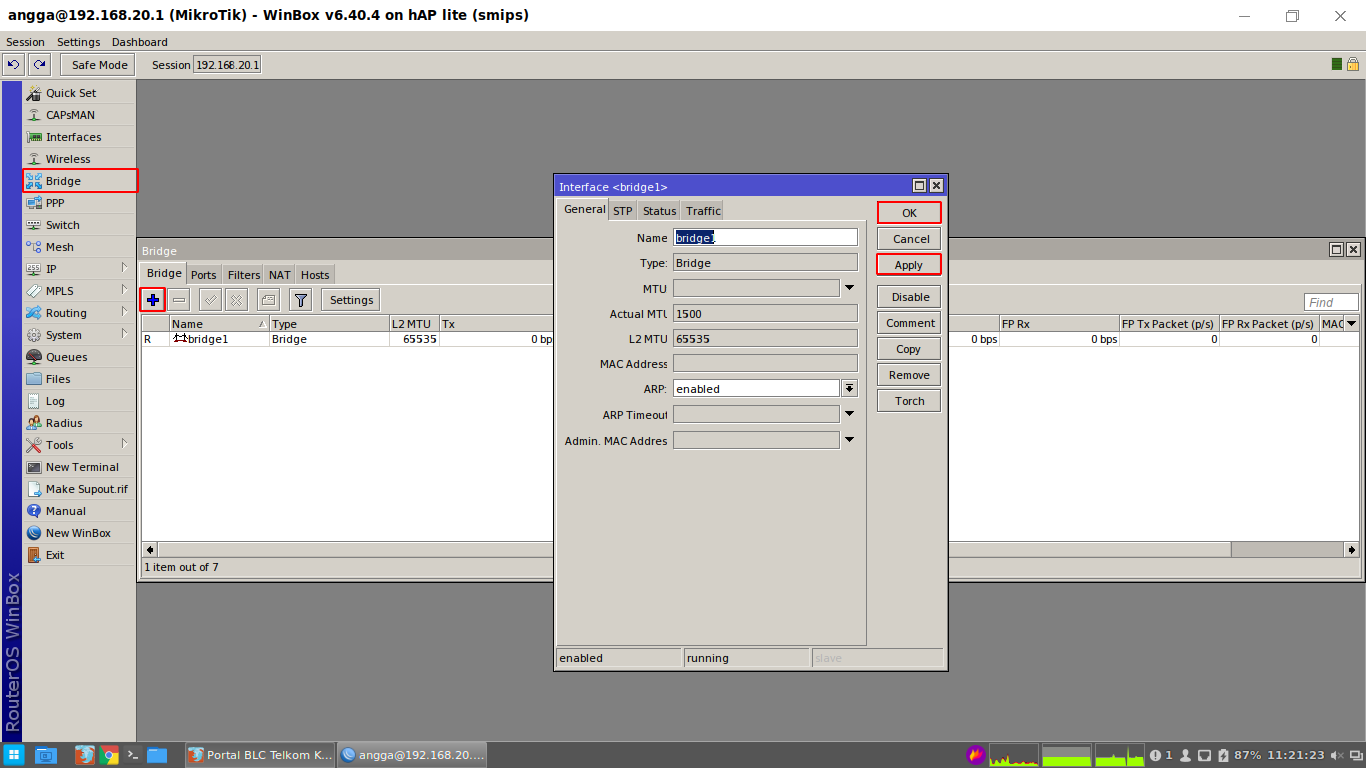This screenshot has height=768, width=1366.
Task: Click Cancel in the bridge1 dialog
Action: pyautogui.click(x=909, y=239)
